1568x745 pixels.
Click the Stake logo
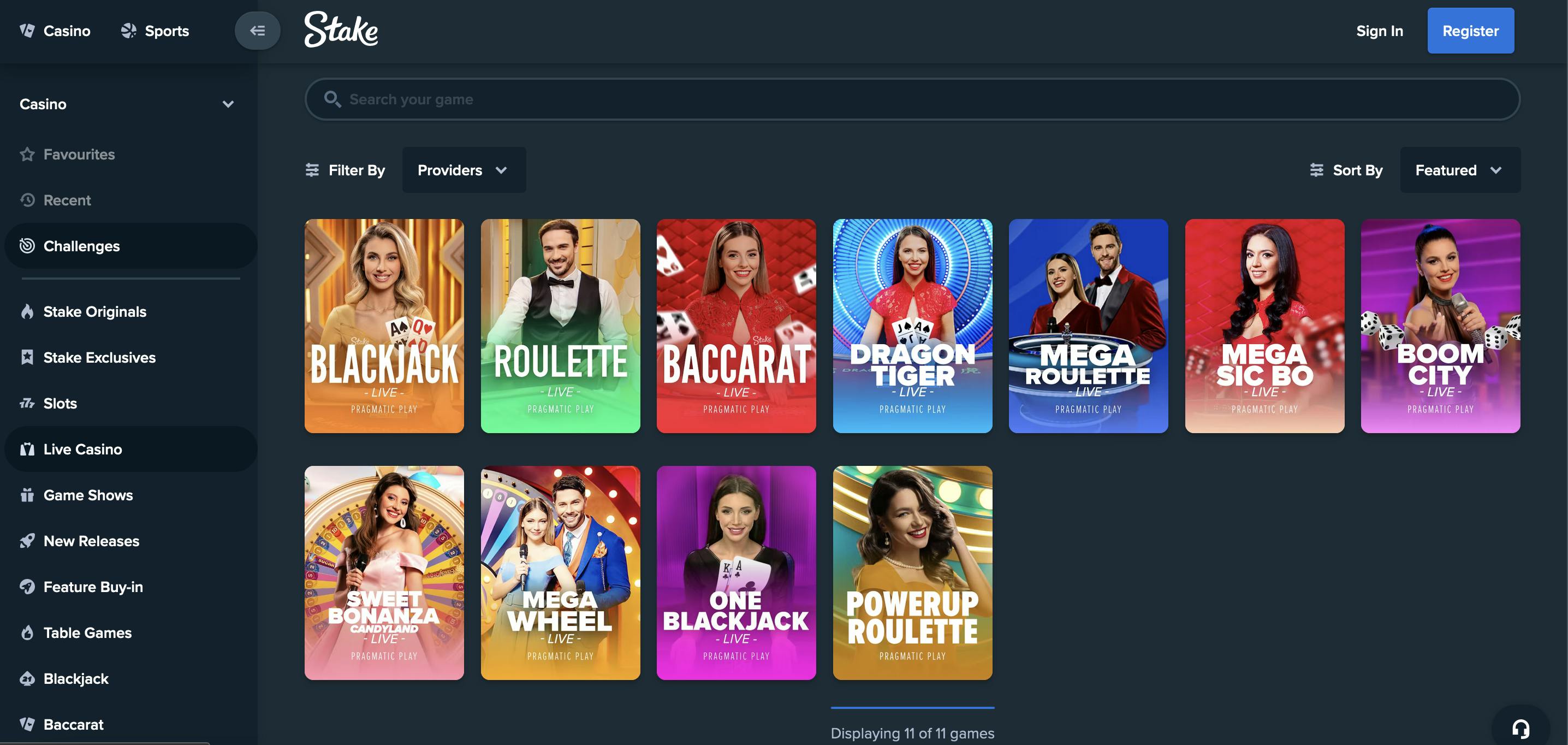(341, 29)
